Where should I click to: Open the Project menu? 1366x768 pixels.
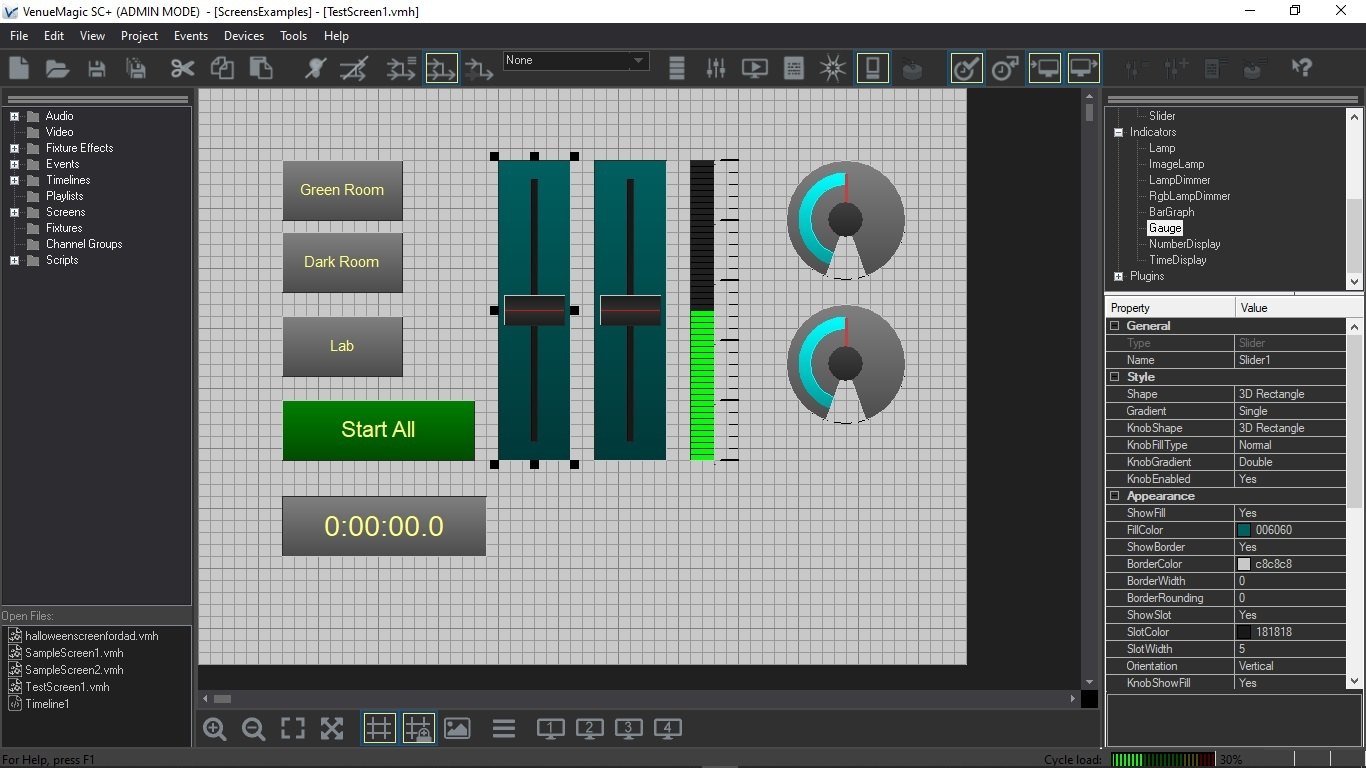click(139, 35)
